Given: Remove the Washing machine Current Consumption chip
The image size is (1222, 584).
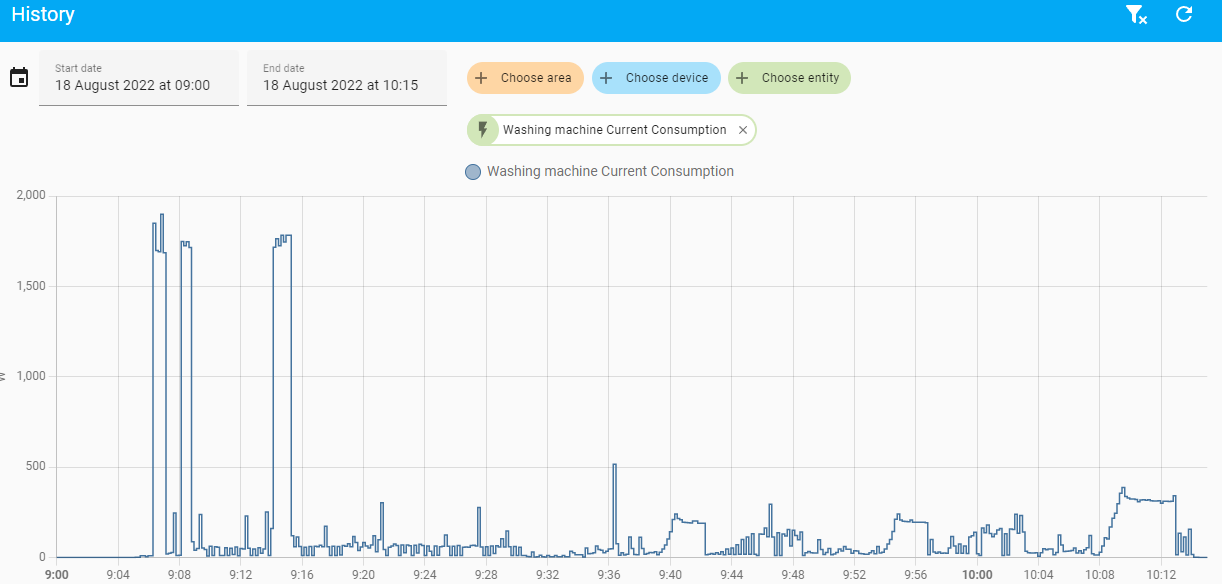Looking at the screenshot, I should [x=742, y=130].
